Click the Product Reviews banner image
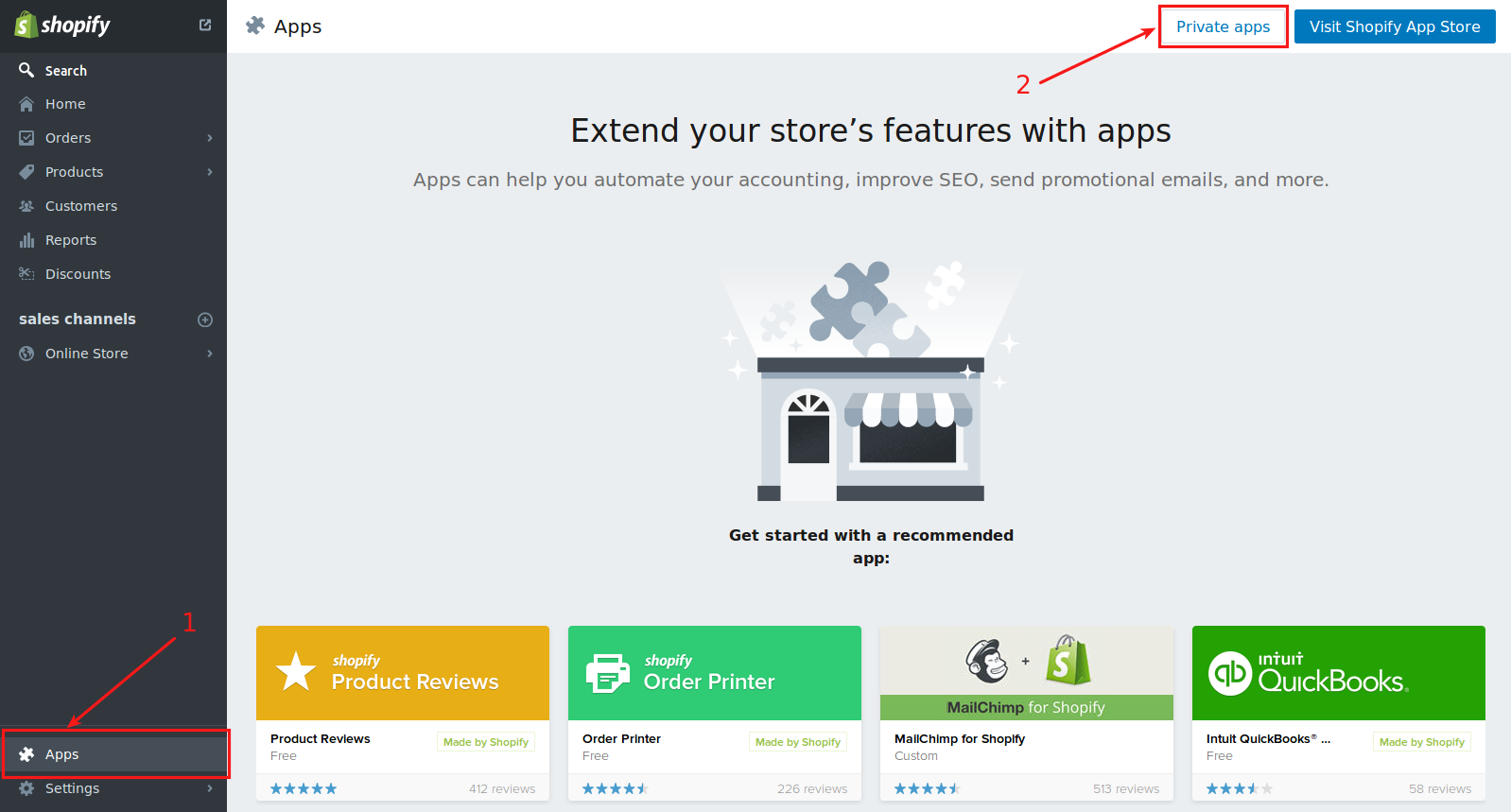The height and width of the screenshot is (812, 1511). 403,673
